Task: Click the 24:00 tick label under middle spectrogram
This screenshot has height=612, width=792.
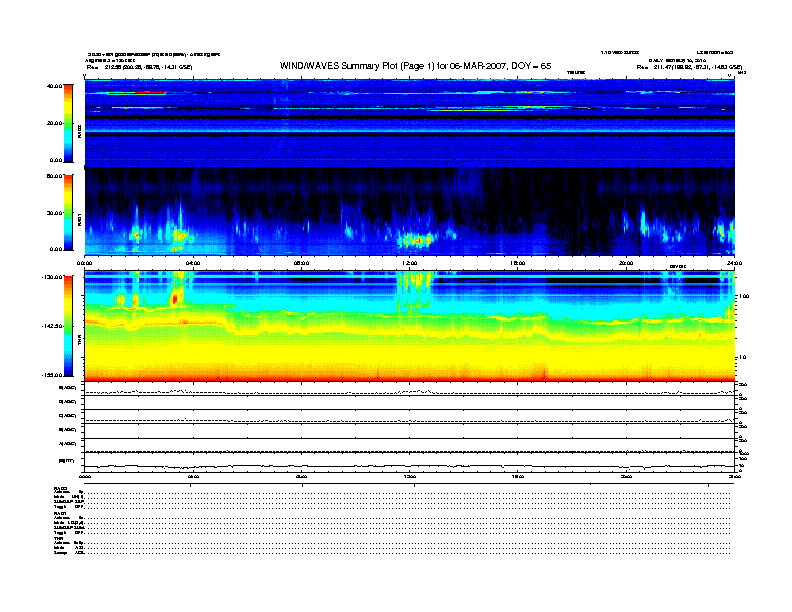Action: coord(734,263)
